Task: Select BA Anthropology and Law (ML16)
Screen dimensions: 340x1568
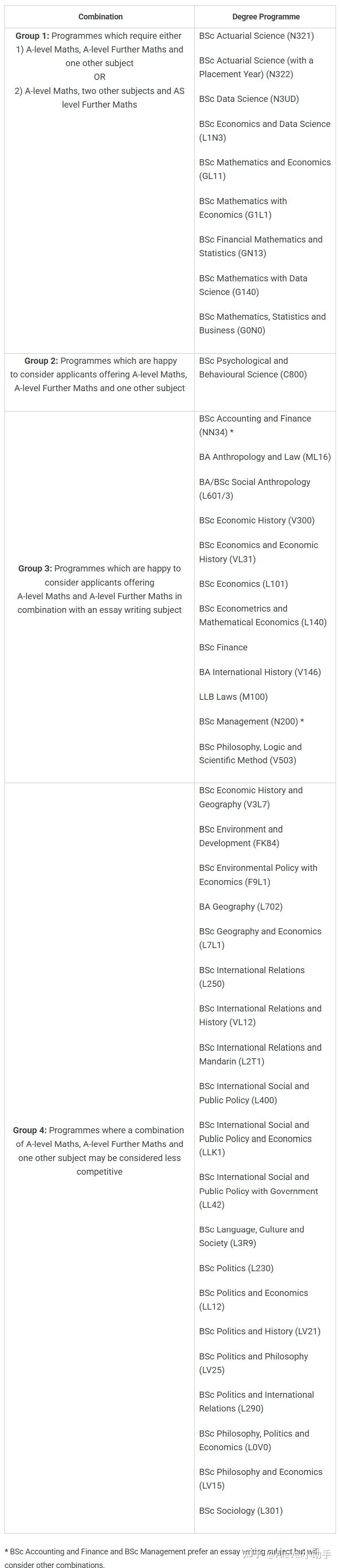Action: [264, 456]
